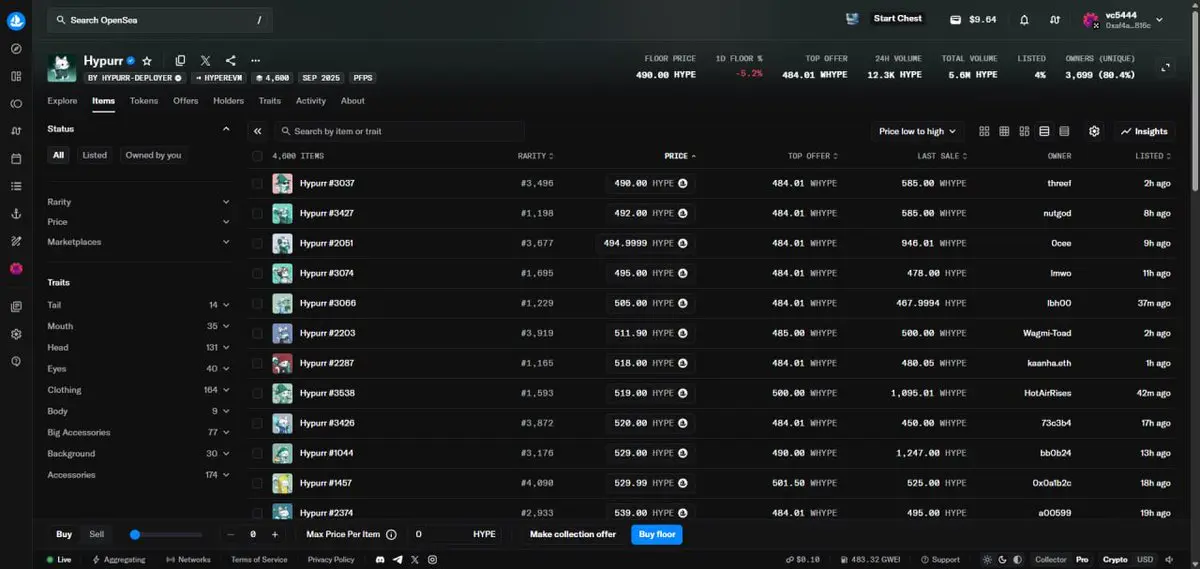Image resolution: width=1200 pixels, height=569 pixels.
Task: Increase item count with plus button
Action: pos(275,535)
